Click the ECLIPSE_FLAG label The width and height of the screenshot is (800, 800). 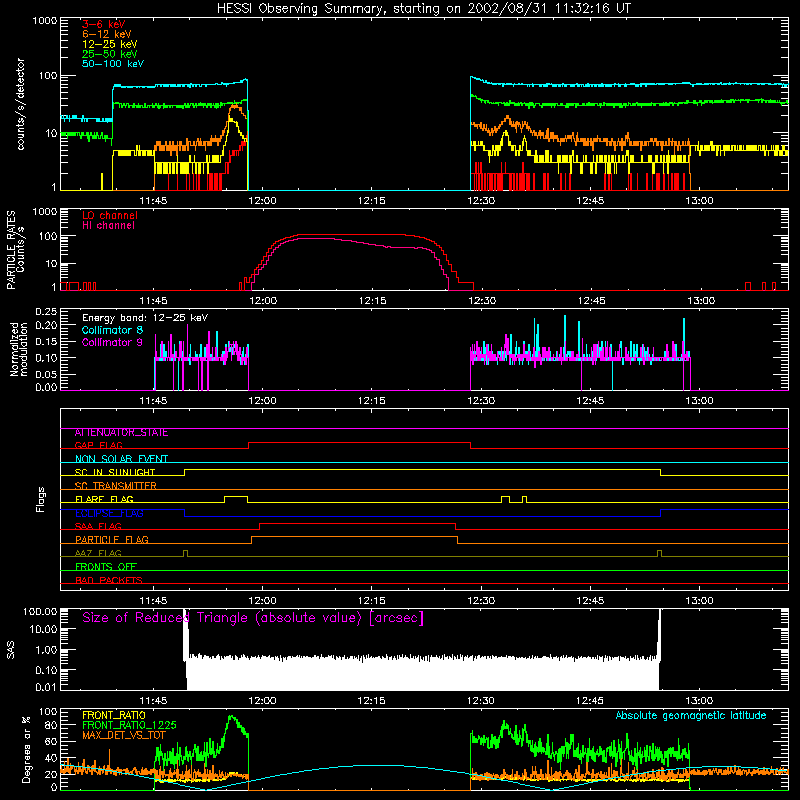pyautogui.click(x=109, y=513)
